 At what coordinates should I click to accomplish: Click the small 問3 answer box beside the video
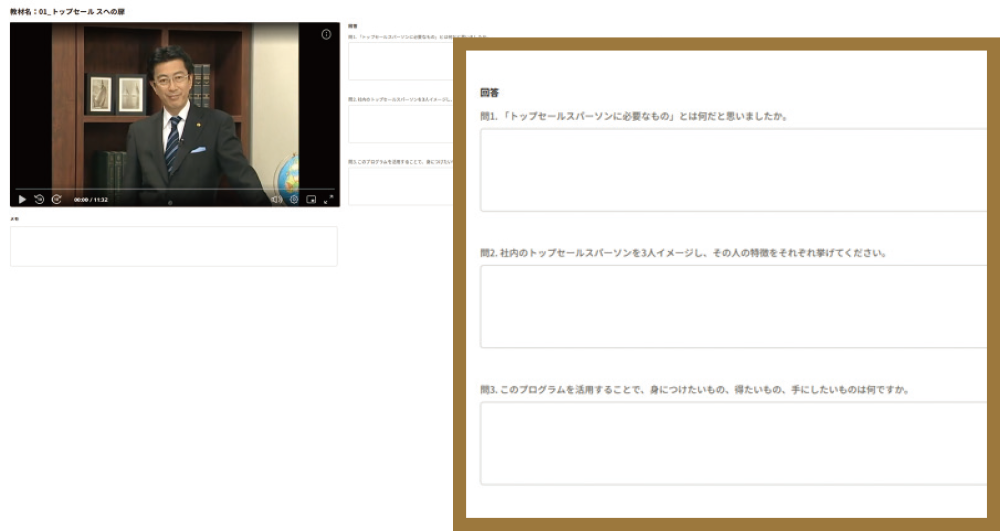click(x=401, y=186)
